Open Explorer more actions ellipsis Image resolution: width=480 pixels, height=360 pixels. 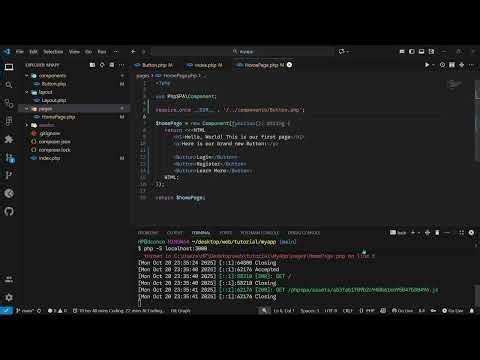coord(122,65)
